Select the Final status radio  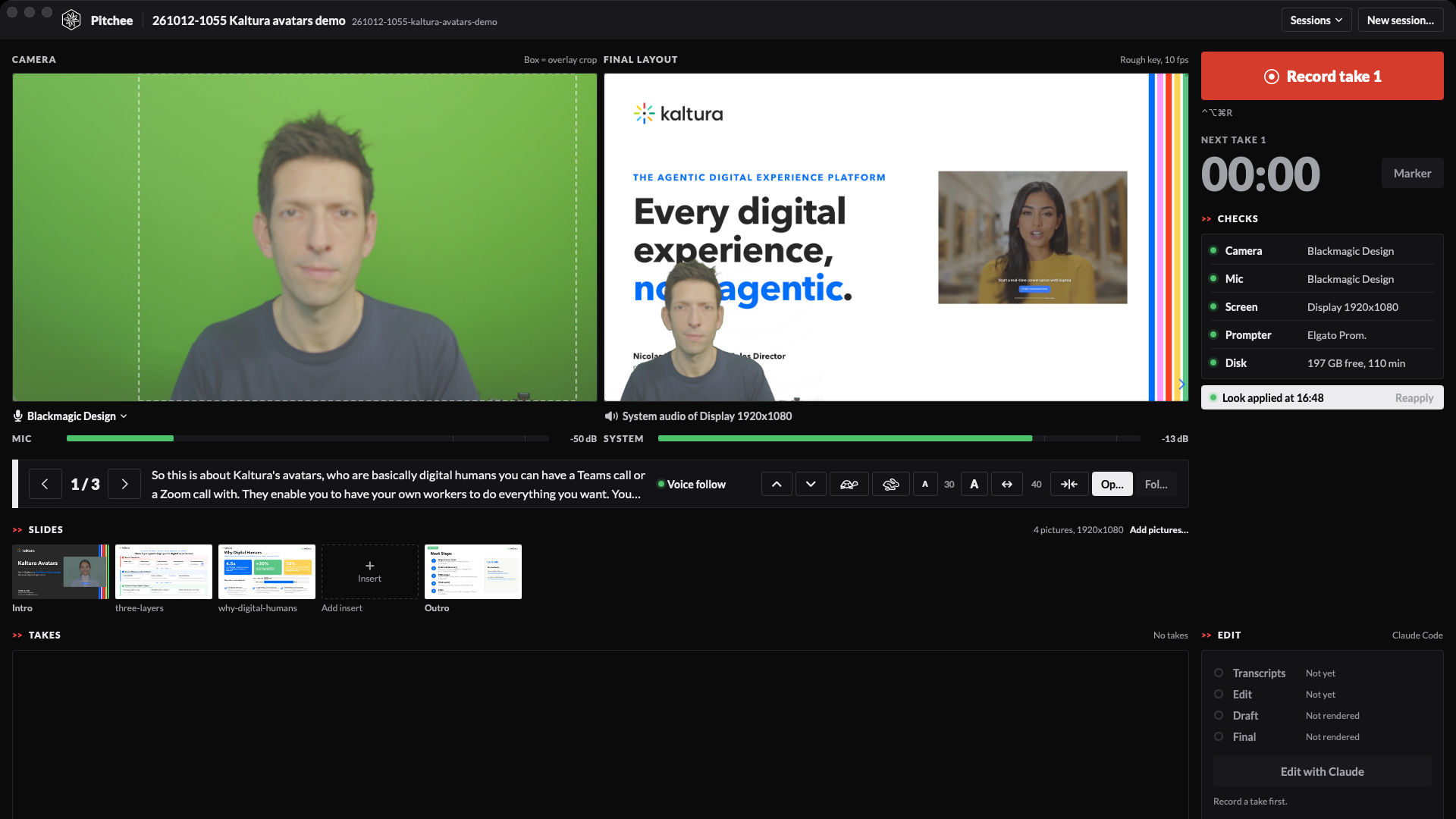[x=1219, y=736]
